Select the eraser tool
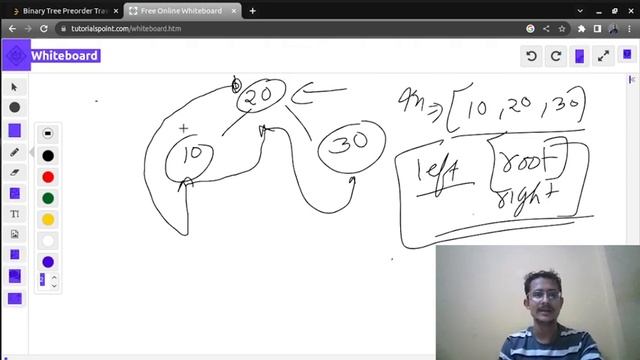Image resolution: width=640 pixels, height=360 pixels. click(x=15, y=173)
